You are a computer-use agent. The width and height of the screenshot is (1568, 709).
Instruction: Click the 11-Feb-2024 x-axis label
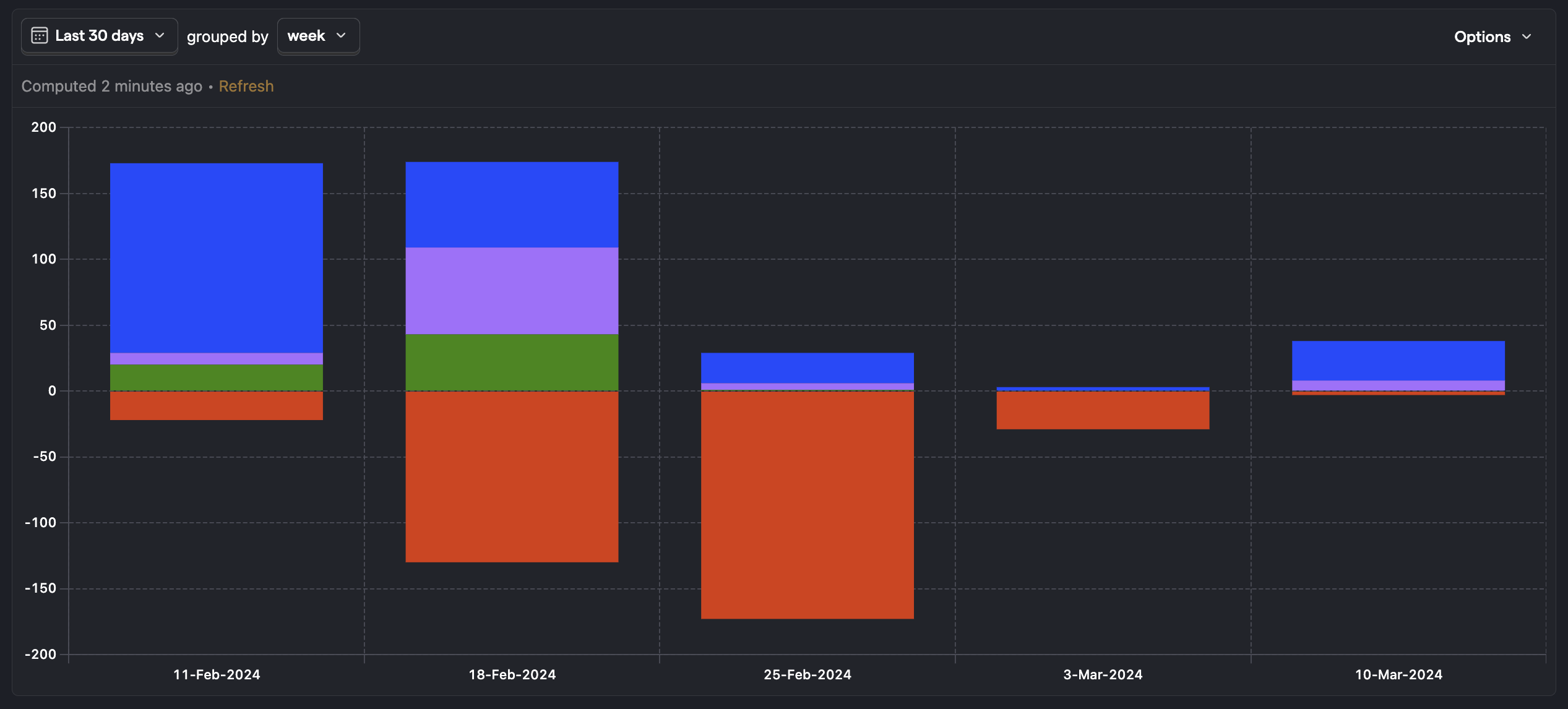coord(217,674)
